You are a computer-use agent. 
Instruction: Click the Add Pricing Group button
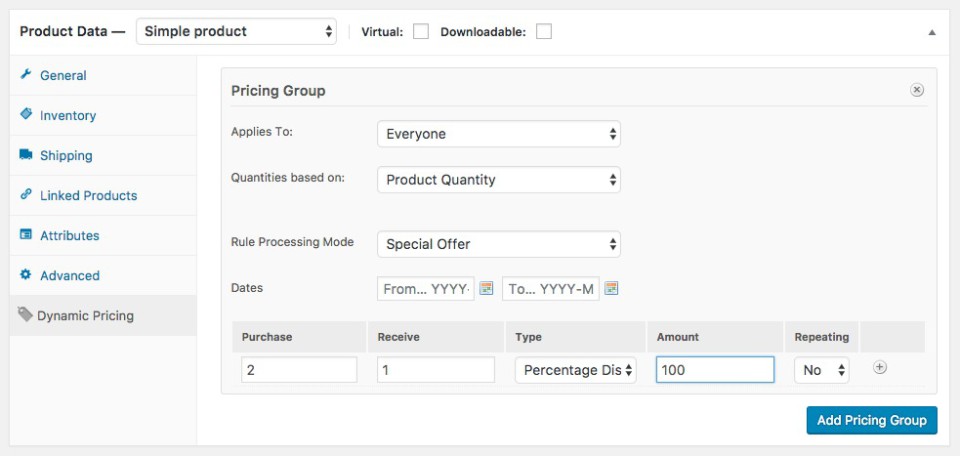[871, 420]
